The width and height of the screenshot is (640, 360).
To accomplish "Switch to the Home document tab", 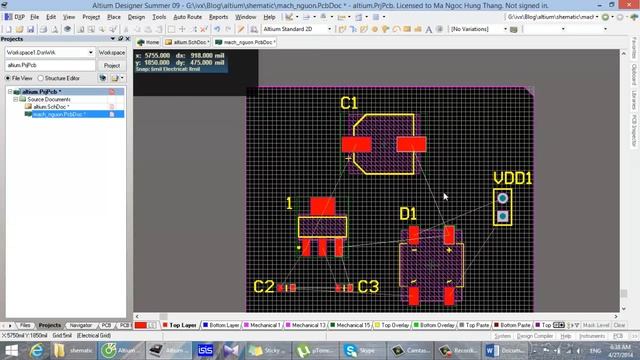I will coord(148,42).
